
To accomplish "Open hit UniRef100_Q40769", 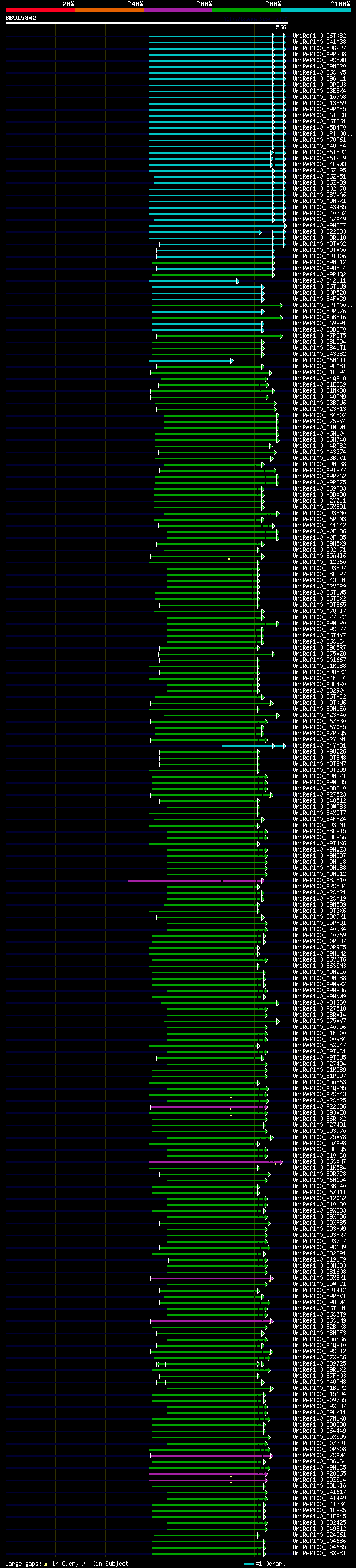I will (319, 935).
